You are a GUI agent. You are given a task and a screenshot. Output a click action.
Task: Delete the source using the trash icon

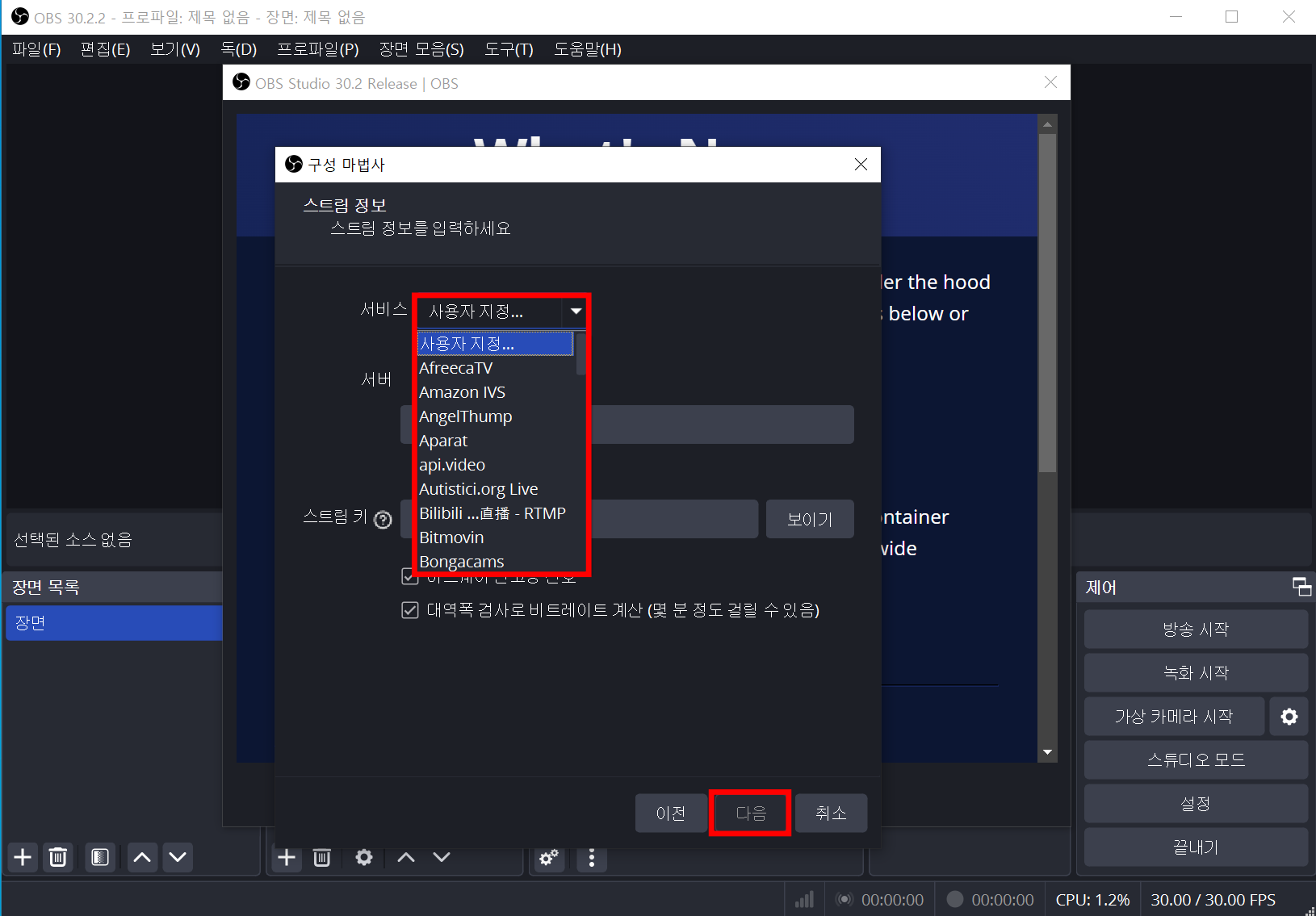pyautogui.click(x=321, y=857)
